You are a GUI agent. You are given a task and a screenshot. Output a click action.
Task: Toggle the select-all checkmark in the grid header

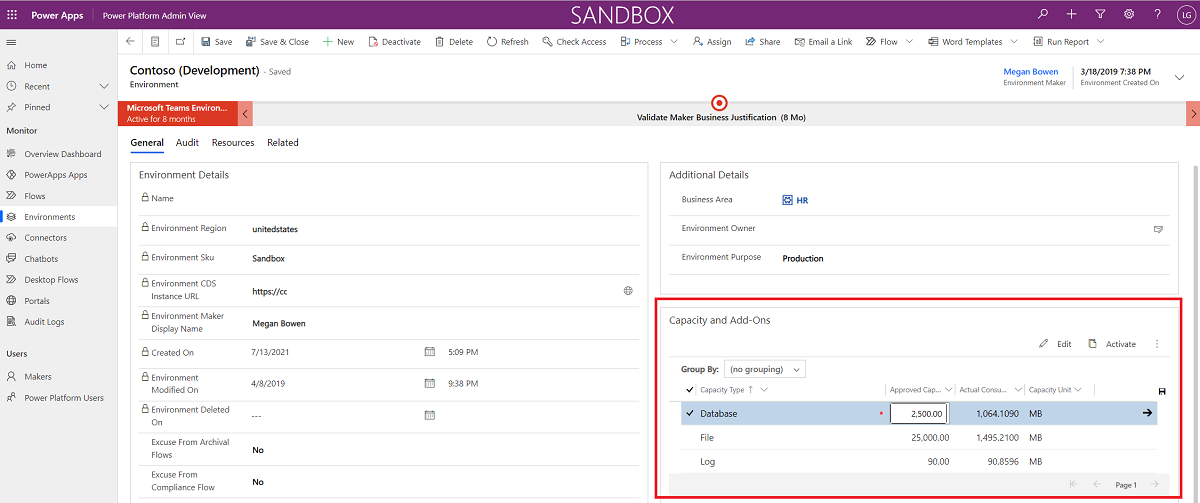point(689,390)
